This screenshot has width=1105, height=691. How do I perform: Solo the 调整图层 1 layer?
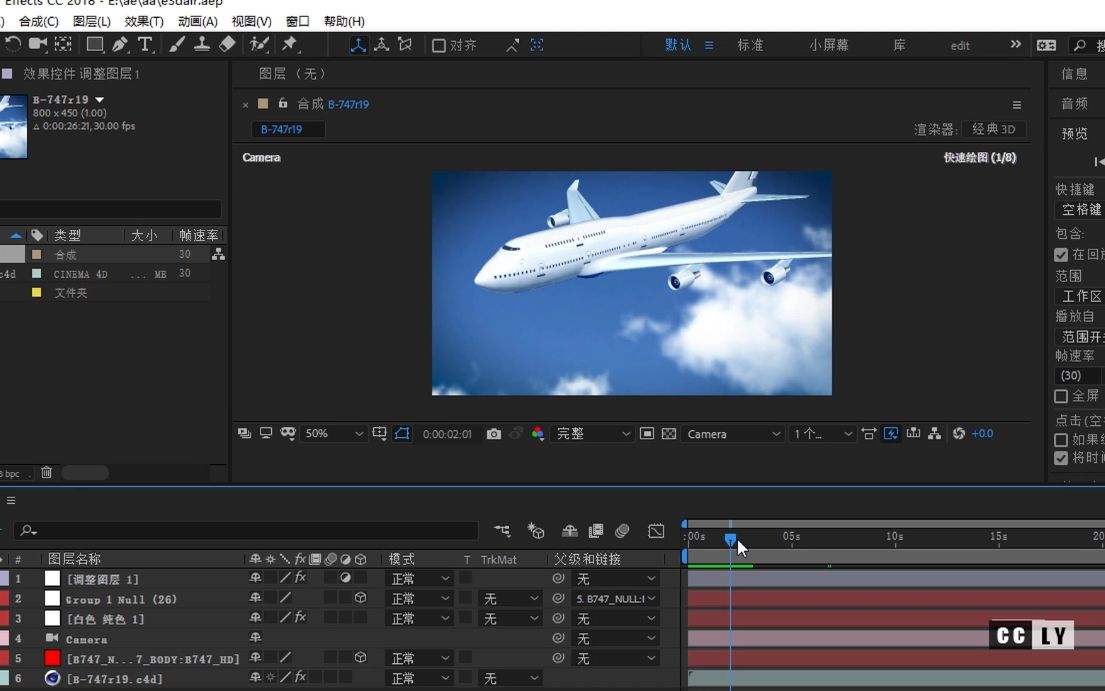pyautogui.click(x=4, y=578)
